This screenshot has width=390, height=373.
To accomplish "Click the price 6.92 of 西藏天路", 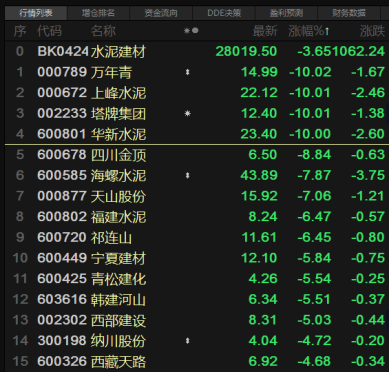I will click(263, 362).
